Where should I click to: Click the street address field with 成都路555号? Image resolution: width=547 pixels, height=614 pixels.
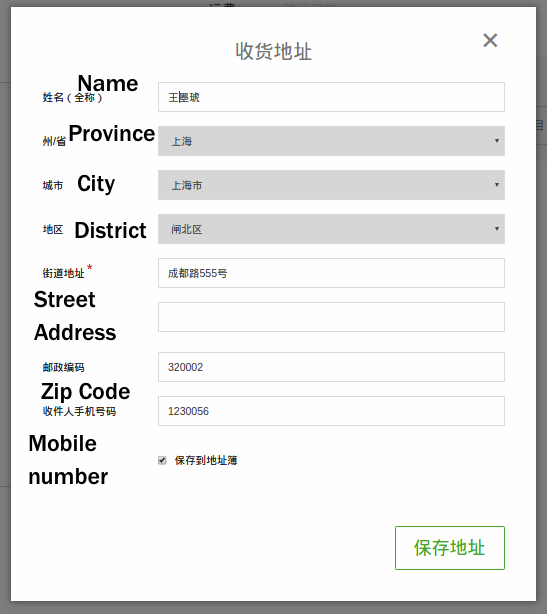[x=331, y=273]
